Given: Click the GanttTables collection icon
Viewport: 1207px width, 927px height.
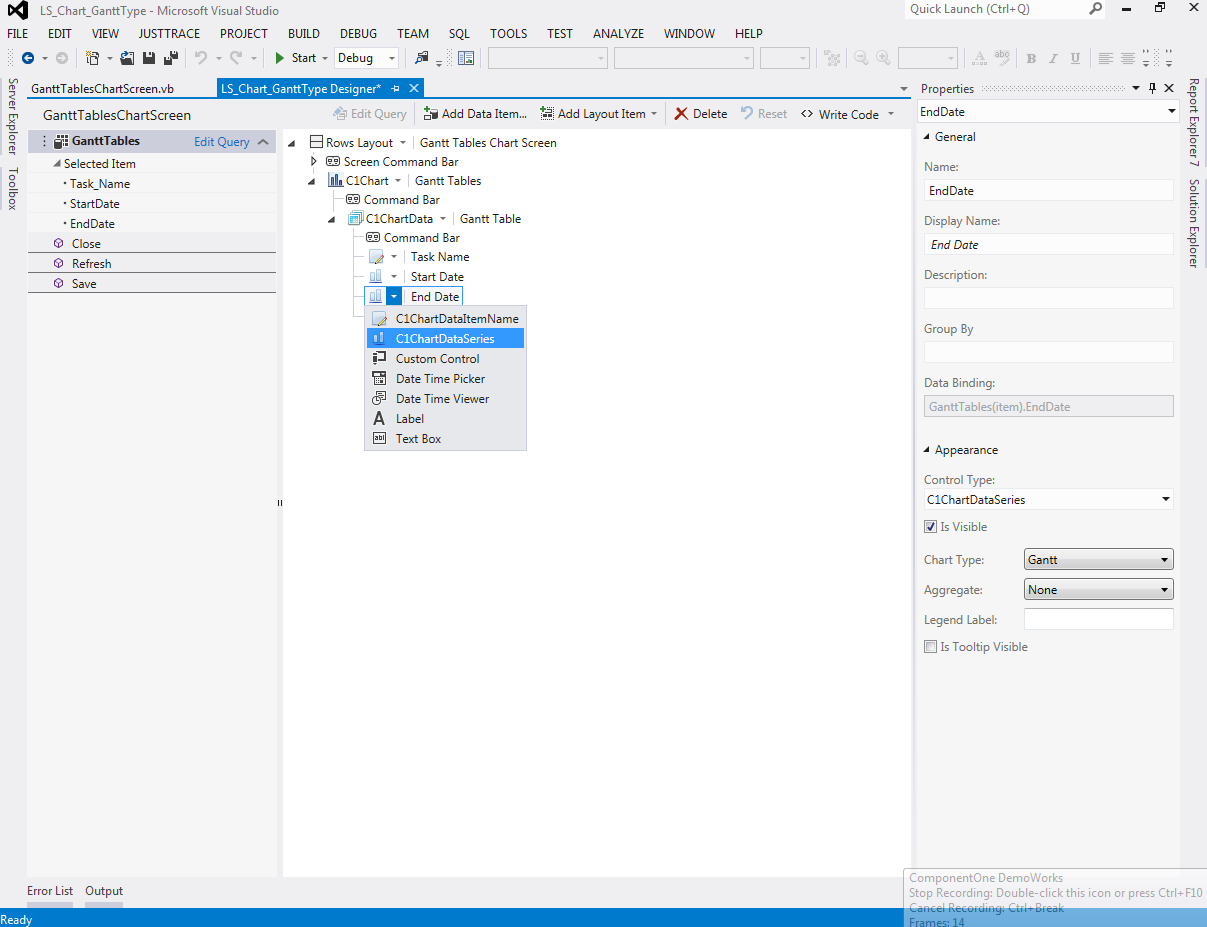Looking at the screenshot, I should [61, 141].
